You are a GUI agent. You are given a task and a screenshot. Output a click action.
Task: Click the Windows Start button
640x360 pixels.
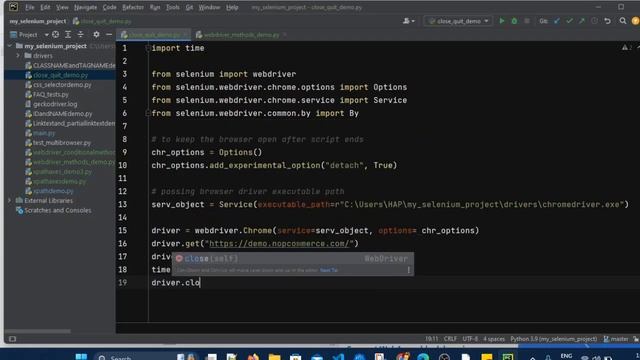81,357
